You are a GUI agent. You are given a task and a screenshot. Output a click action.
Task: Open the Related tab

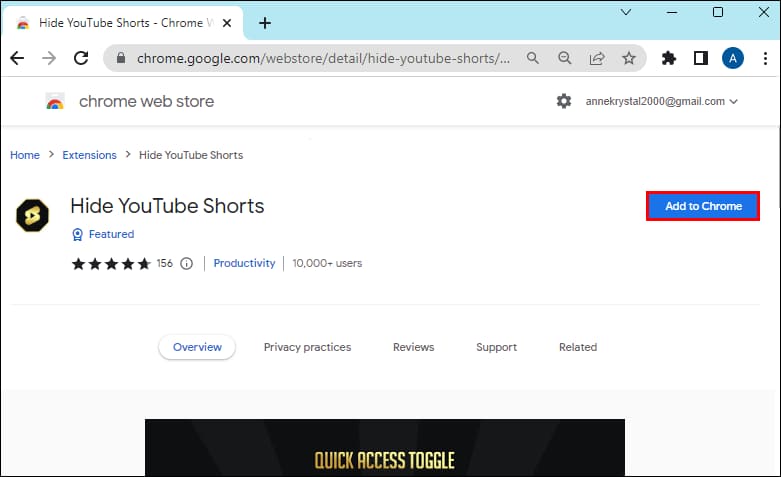pos(578,347)
